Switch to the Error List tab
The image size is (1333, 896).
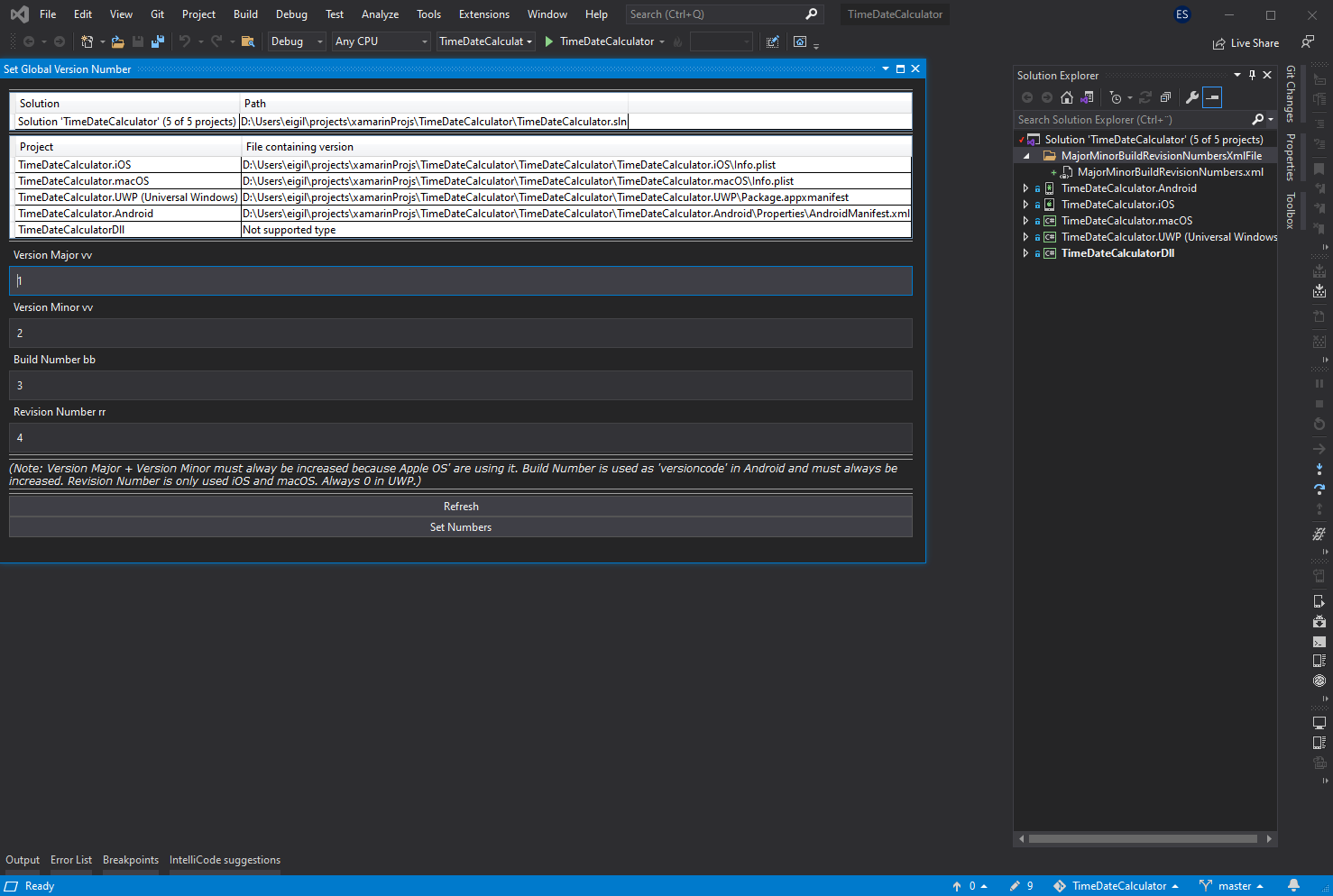[71, 860]
